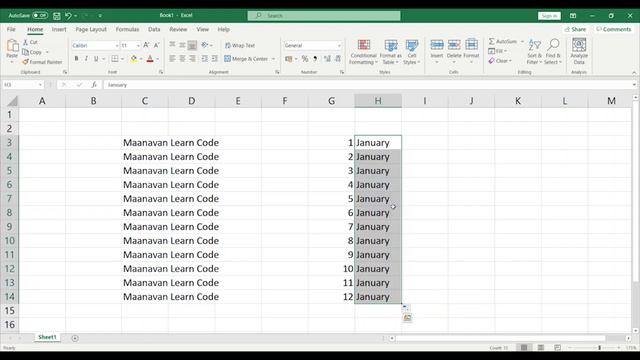Click the Share button
640x360 pixels.
tap(575, 29)
